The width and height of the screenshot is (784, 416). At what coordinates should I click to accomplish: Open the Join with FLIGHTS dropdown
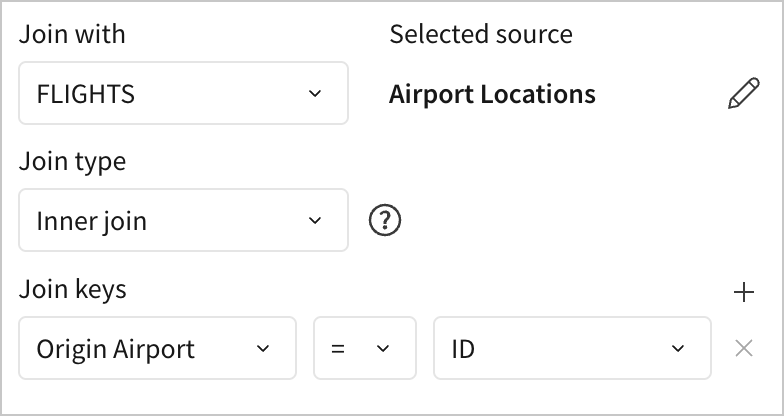(x=183, y=94)
